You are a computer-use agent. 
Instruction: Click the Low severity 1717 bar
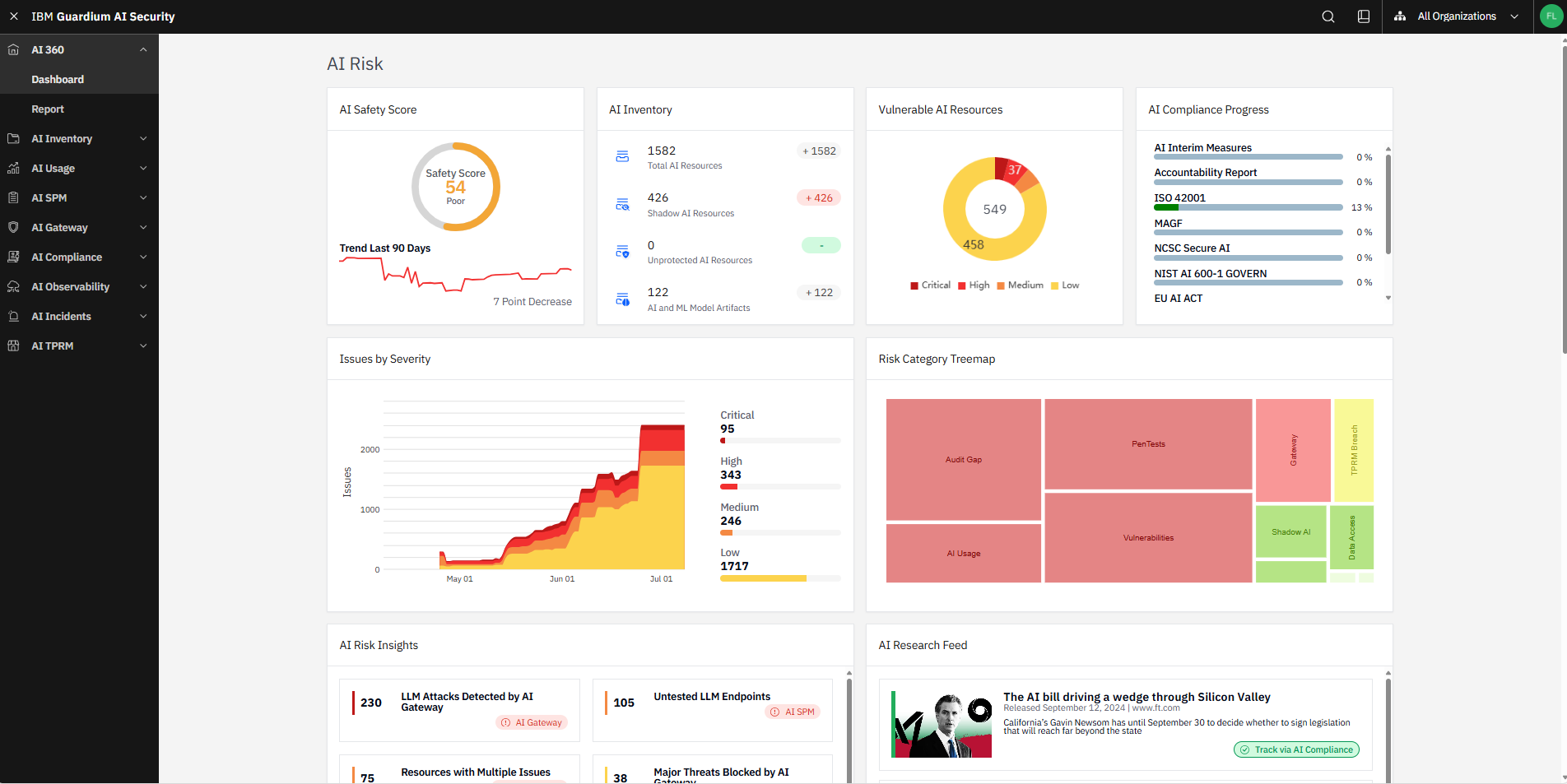coord(780,578)
